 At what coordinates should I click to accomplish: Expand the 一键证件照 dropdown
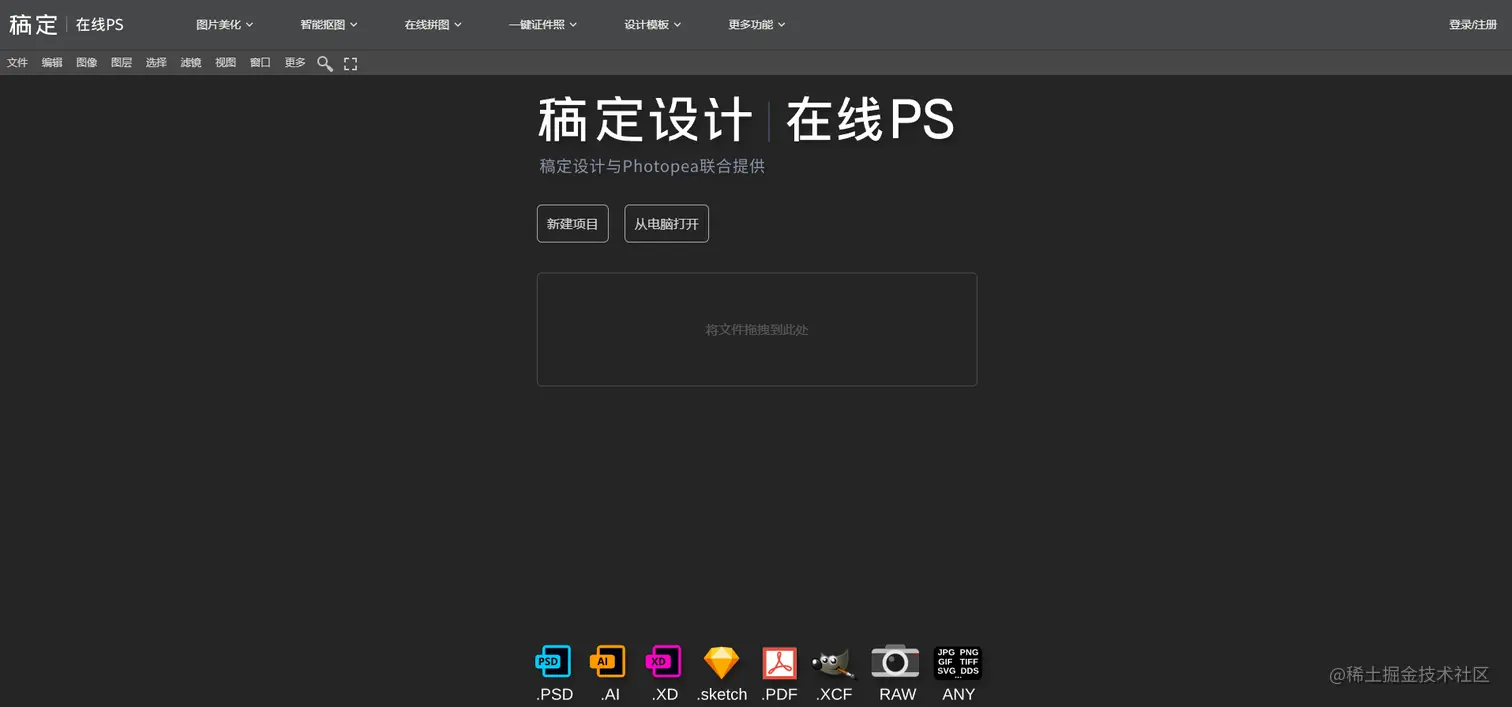(x=543, y=24)
